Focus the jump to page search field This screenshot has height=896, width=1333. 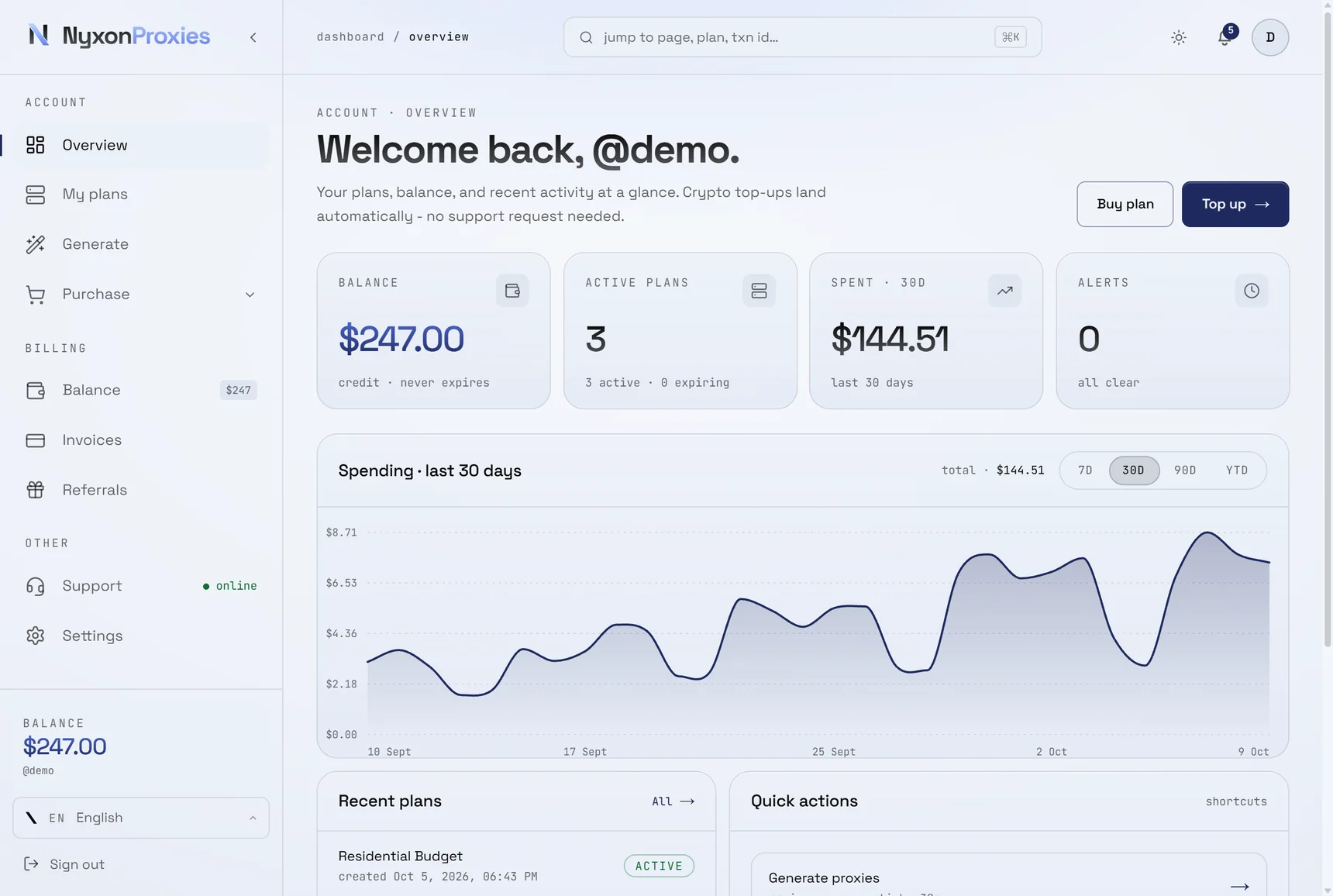tap(802, 37)
